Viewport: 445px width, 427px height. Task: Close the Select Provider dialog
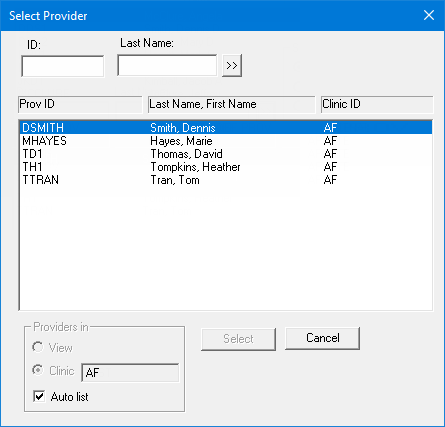(x=429, y=15)
